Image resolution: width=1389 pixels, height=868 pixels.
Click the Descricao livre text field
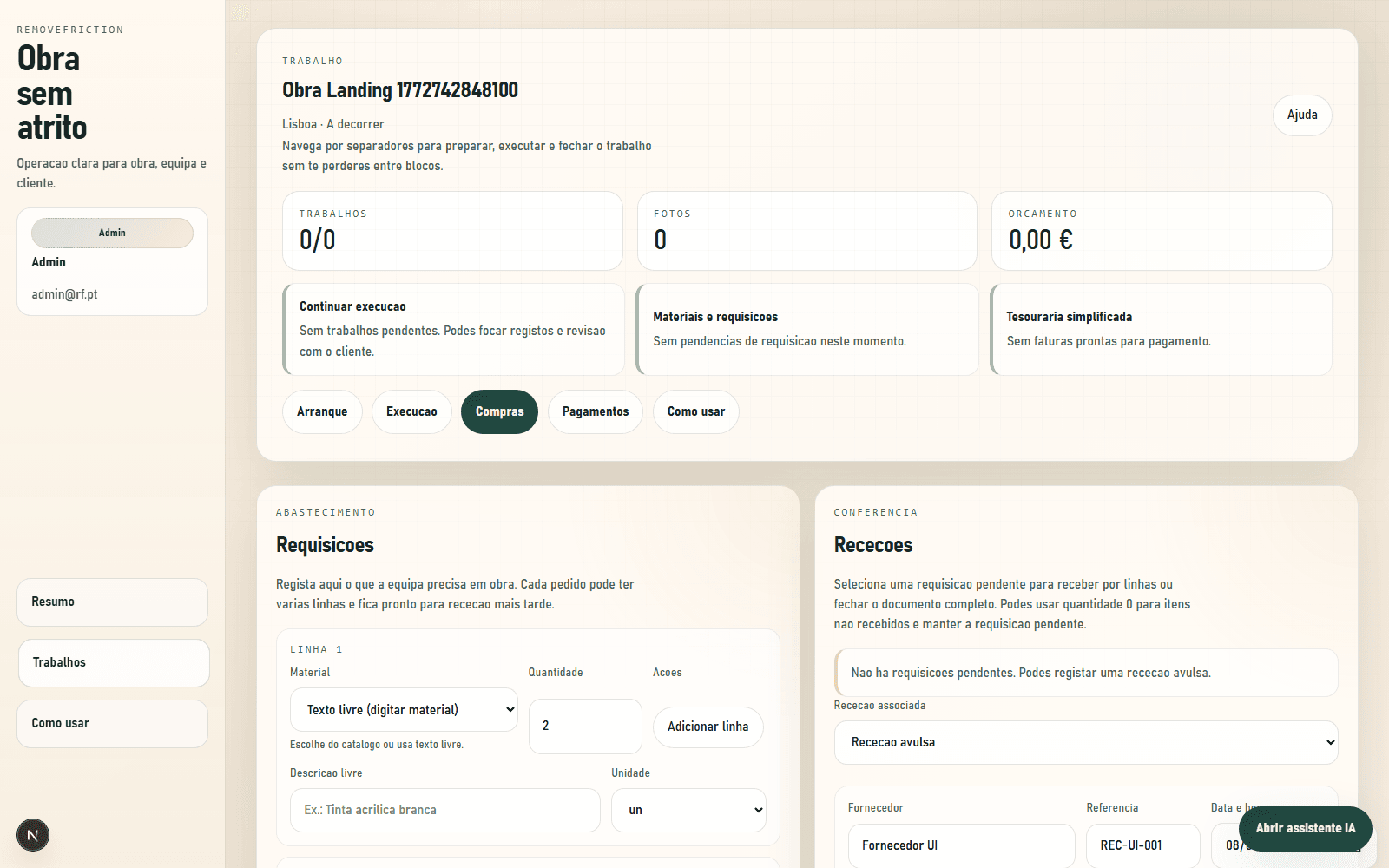coord(444,811)
